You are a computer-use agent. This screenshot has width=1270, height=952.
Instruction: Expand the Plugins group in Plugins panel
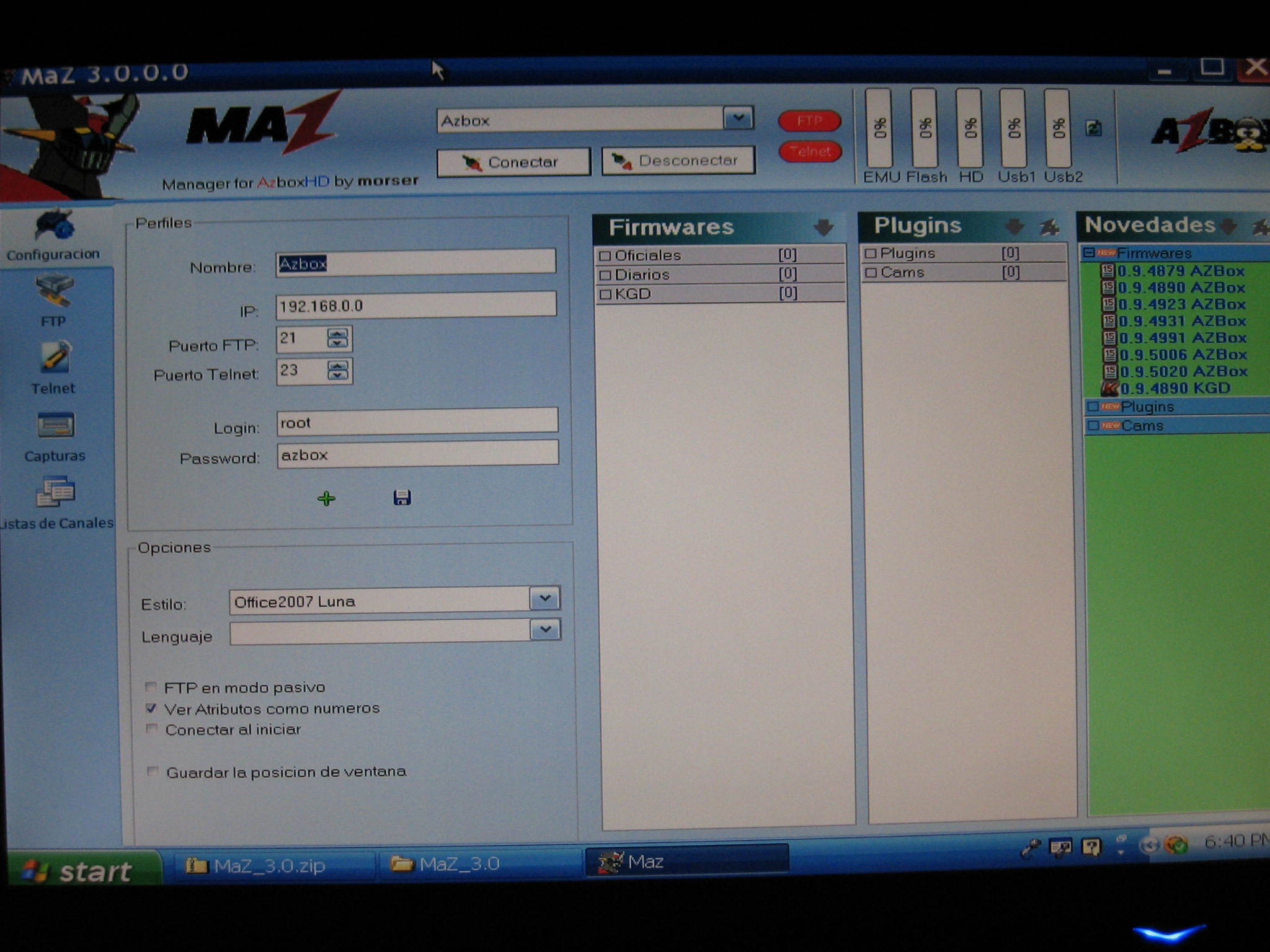[871, 253]
